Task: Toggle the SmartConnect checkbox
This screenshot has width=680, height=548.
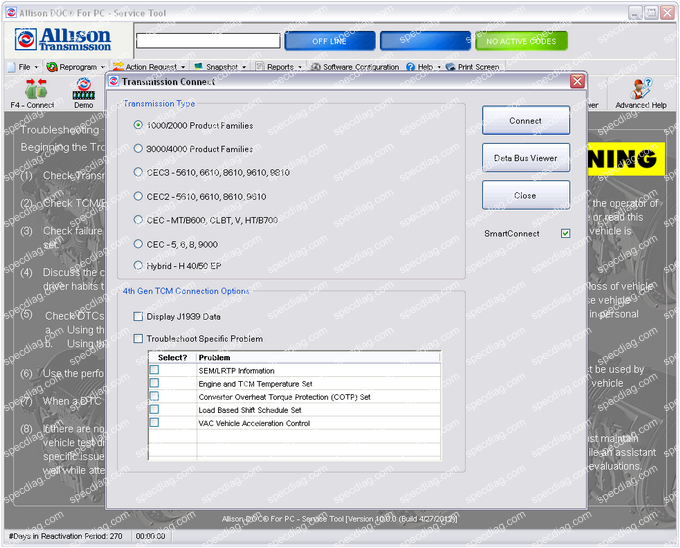Action: pyautogui.click(x=566, y=234)
